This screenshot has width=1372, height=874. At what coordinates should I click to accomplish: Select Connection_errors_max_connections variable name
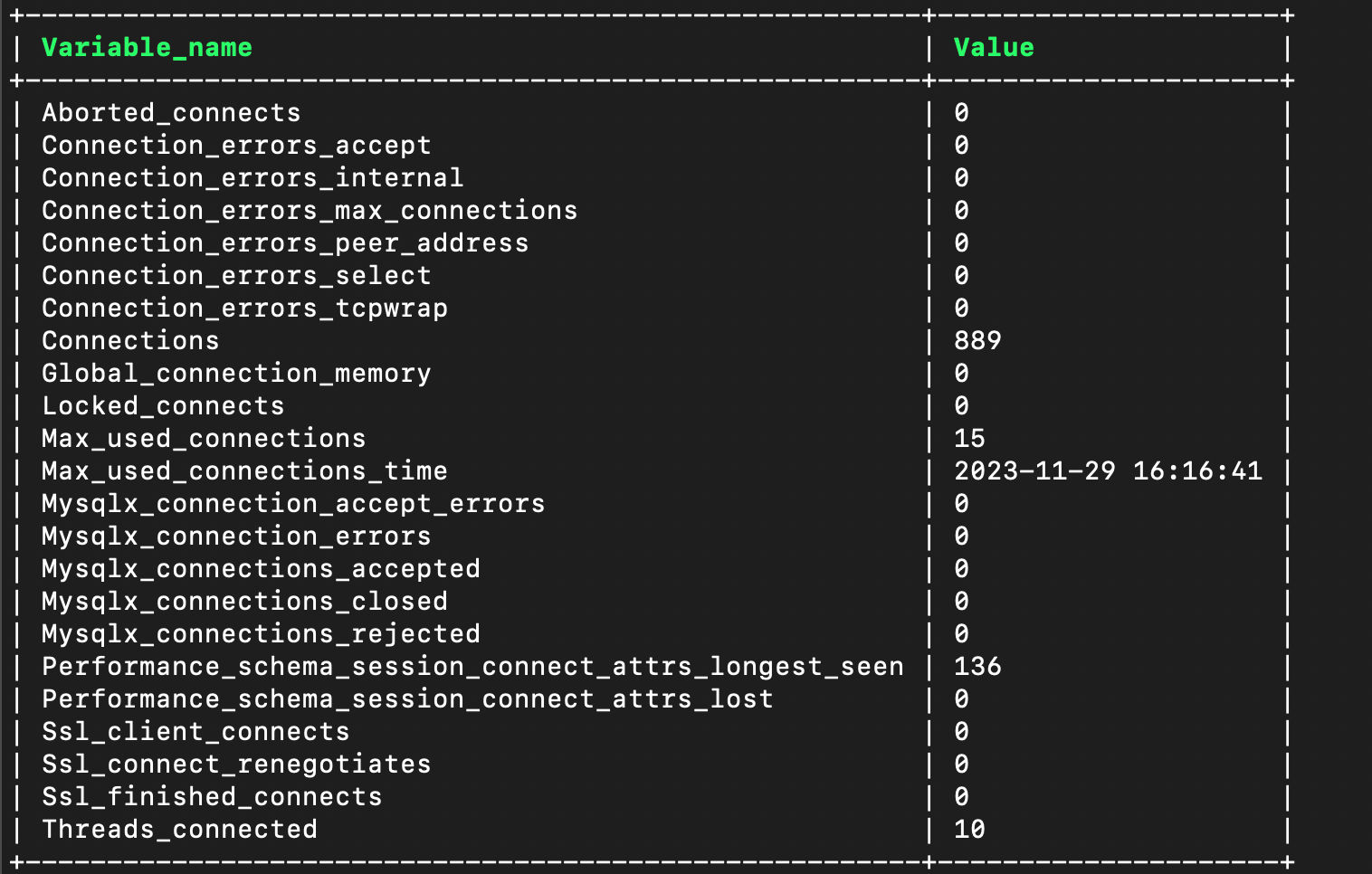coord(310,211)
